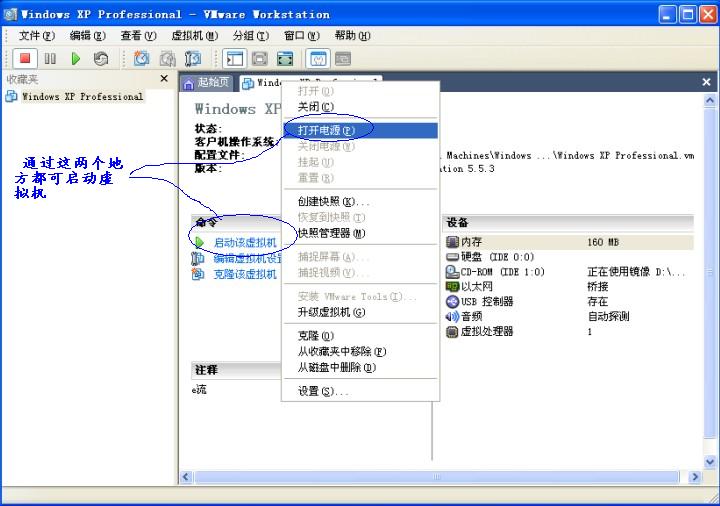Click the Reset toolbar icon
The image size is (720, 506).
pos(100,59)
